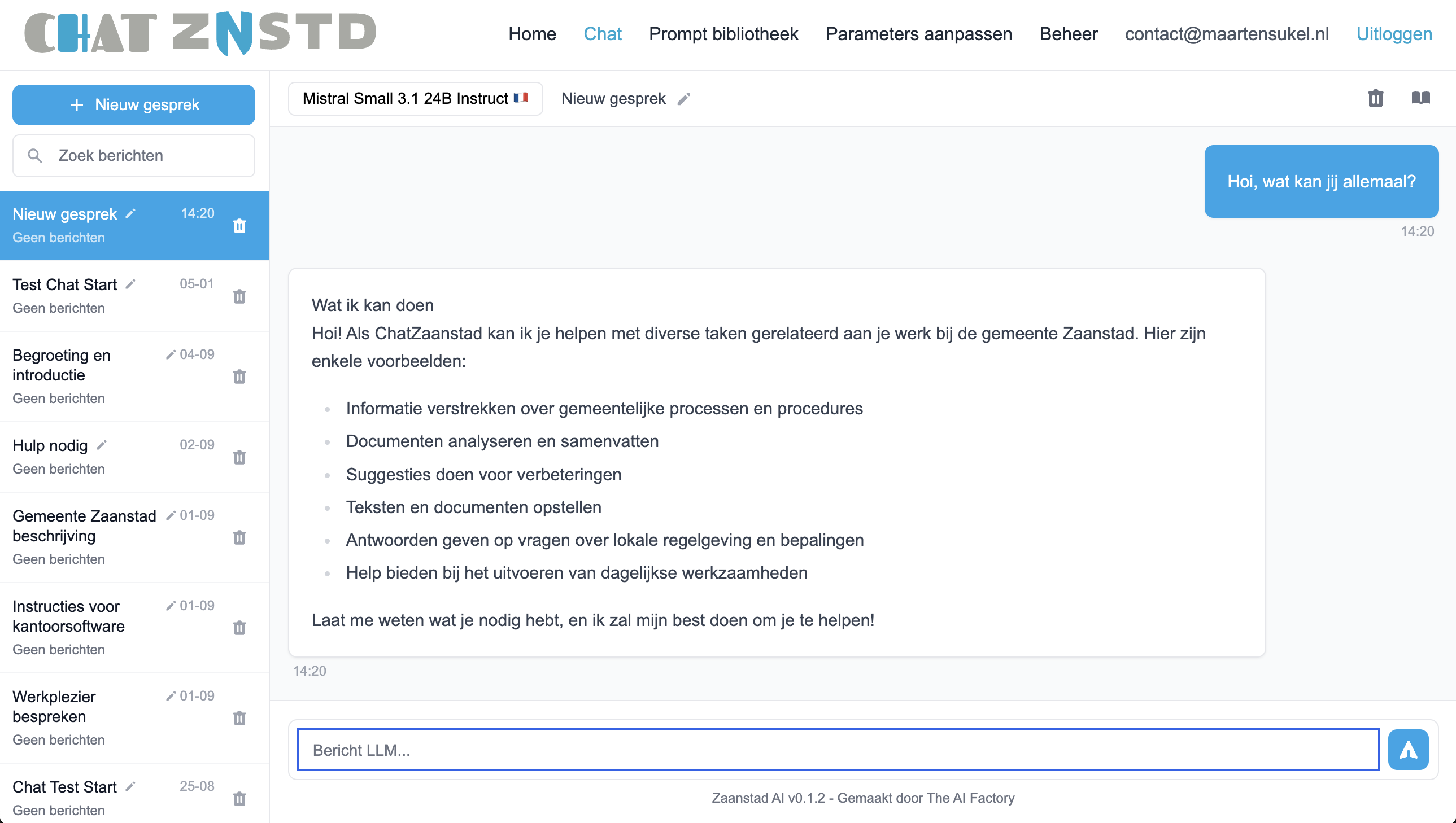Delete the "Begroeting en introductie" conversation
This screenshot has height=823, width=1456.
[x=239, y=377]
